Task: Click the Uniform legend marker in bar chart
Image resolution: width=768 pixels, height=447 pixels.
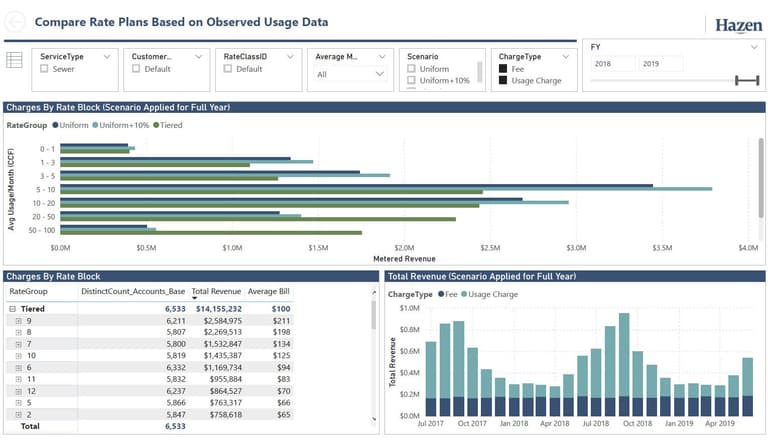Action: click(x=56, y=126)
